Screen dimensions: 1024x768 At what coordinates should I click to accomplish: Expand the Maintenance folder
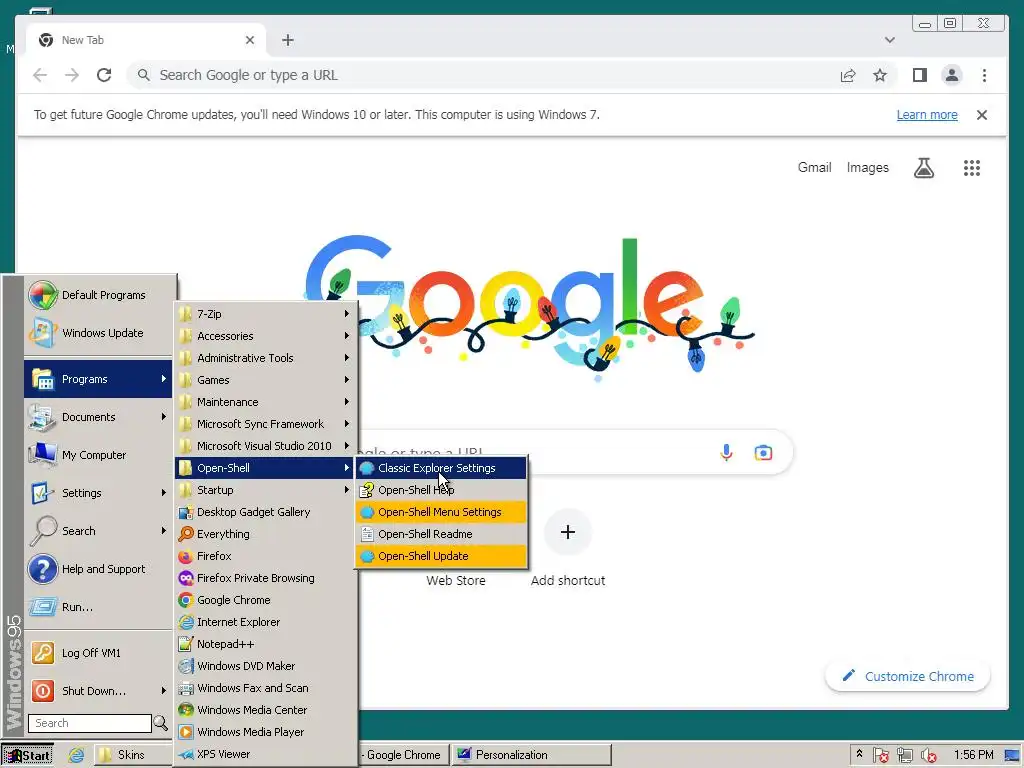(266, 402)
